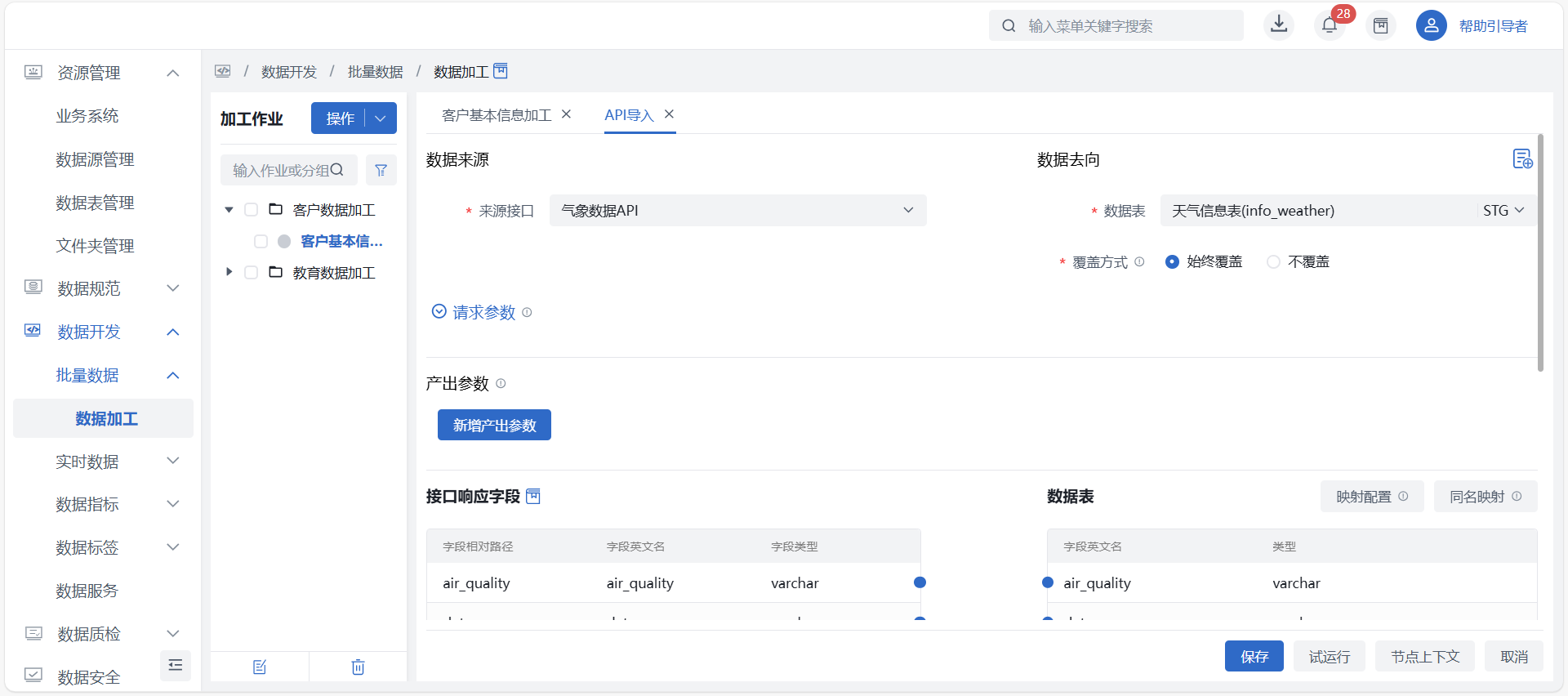
Task: Click 数据质检 sidebar icon
Action: click(x=33, y=633)
